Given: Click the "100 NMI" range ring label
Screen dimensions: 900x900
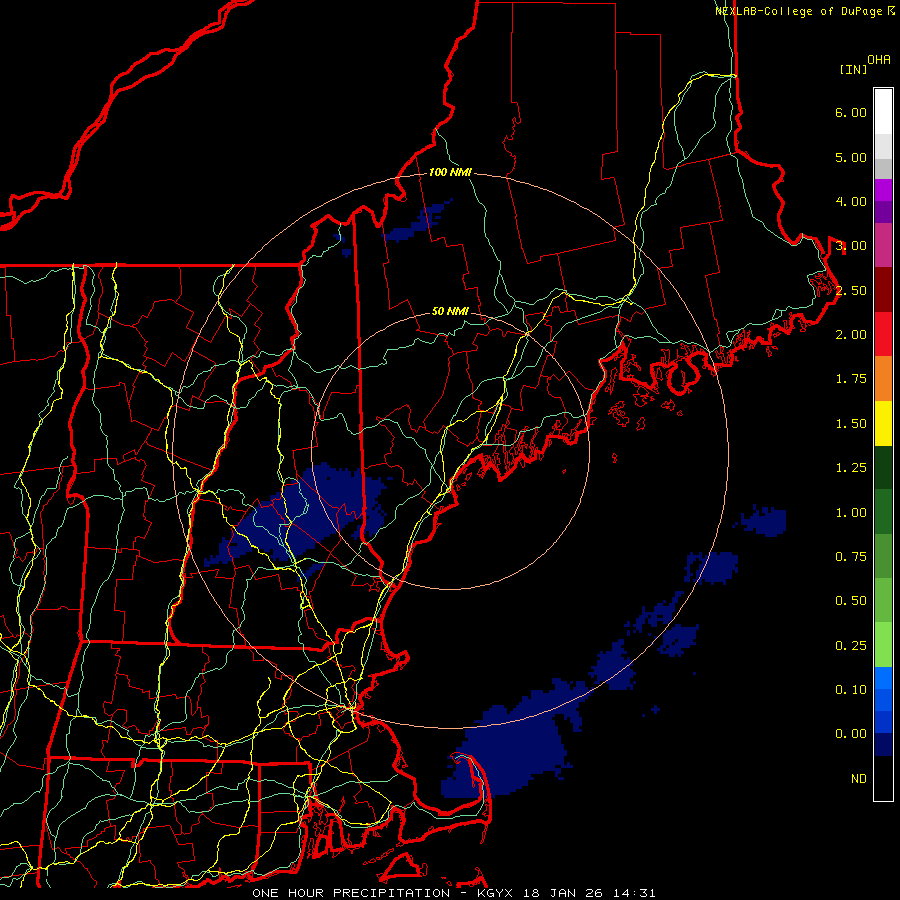Looking at the screenshot, I should click(450, 172).
